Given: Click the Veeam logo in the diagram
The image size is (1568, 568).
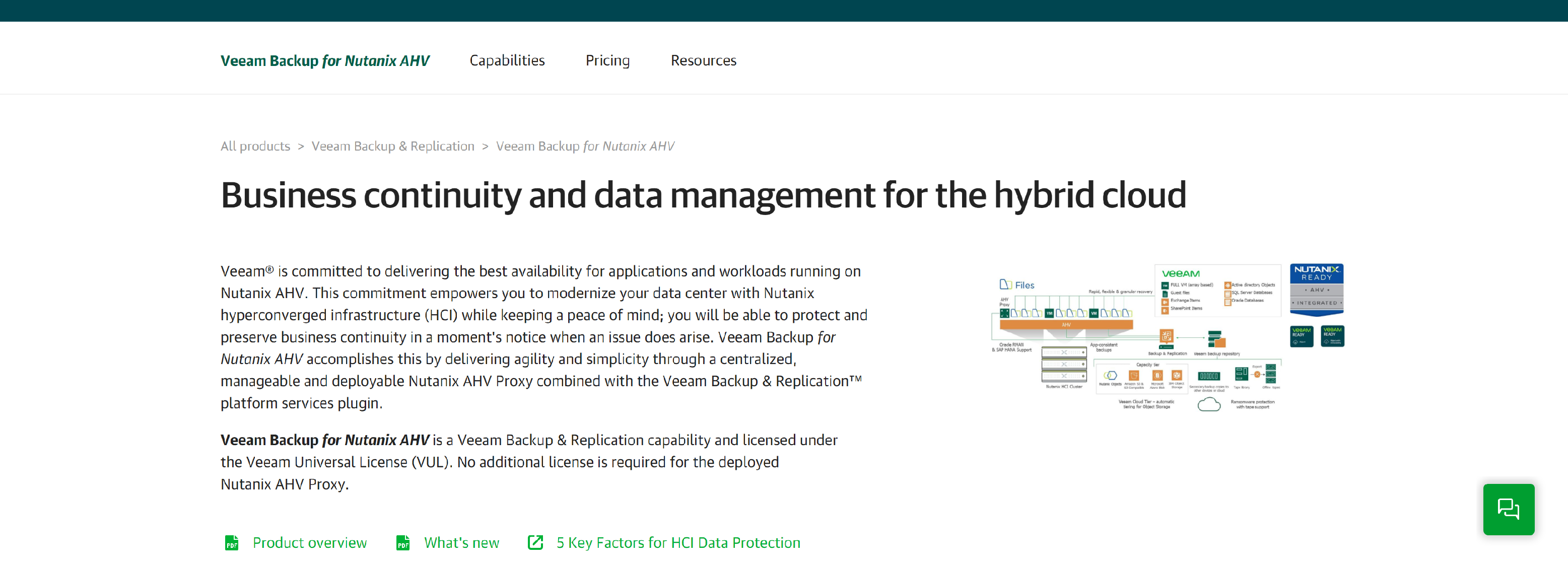Looking at the screenshot, I should pyautogui.click(x=1180, y=274).
